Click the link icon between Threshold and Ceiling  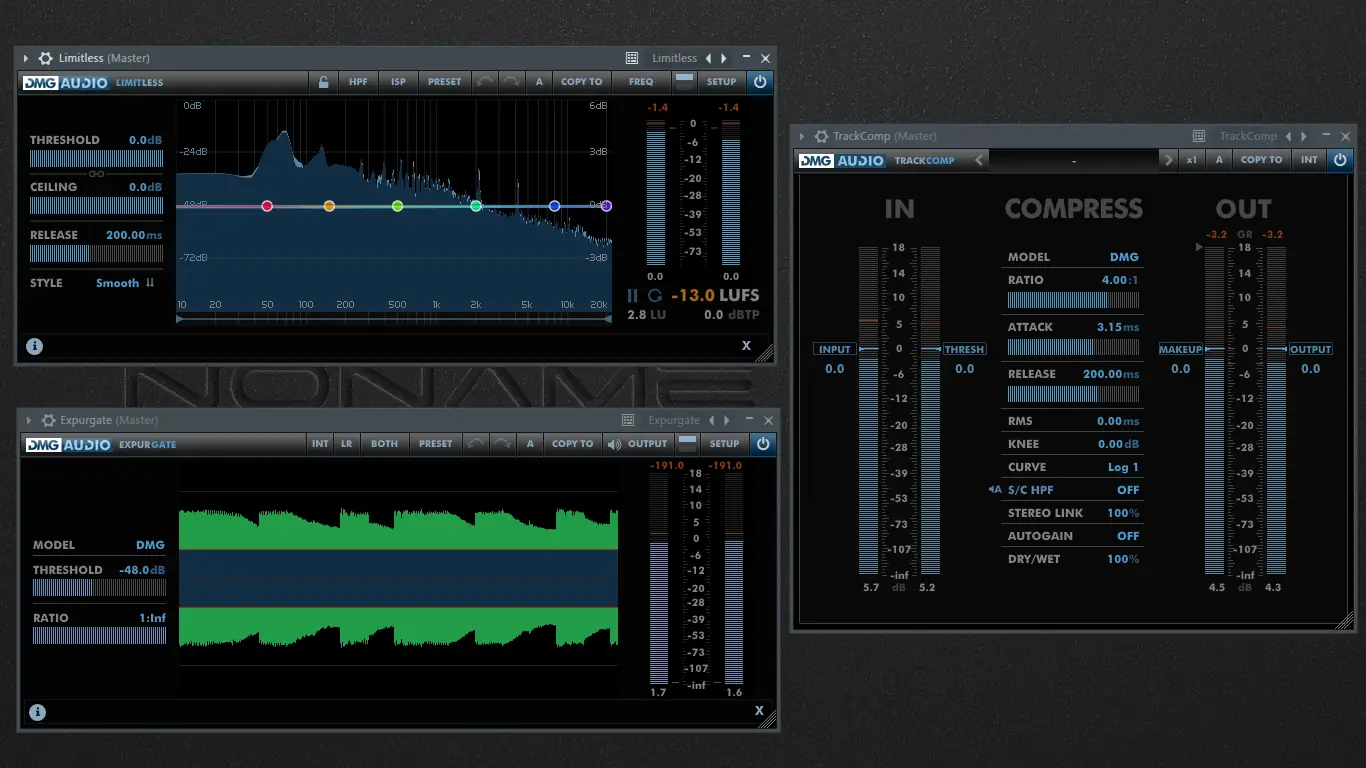coord(96,173)
